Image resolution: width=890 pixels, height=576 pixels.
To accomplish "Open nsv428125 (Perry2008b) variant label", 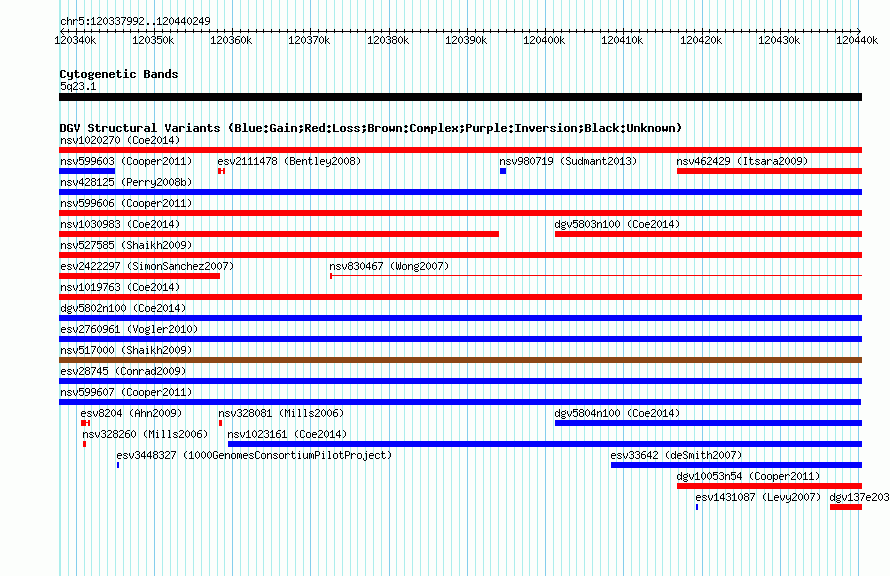I will (126, 182).
